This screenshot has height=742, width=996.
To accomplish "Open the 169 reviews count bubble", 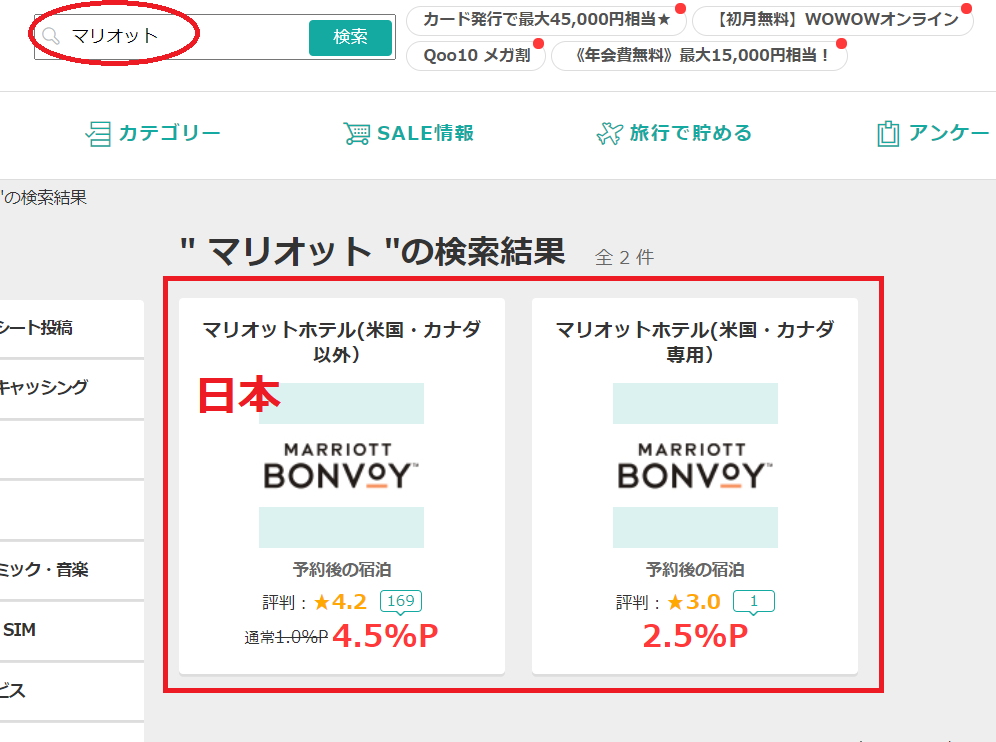I will [400, 602].
